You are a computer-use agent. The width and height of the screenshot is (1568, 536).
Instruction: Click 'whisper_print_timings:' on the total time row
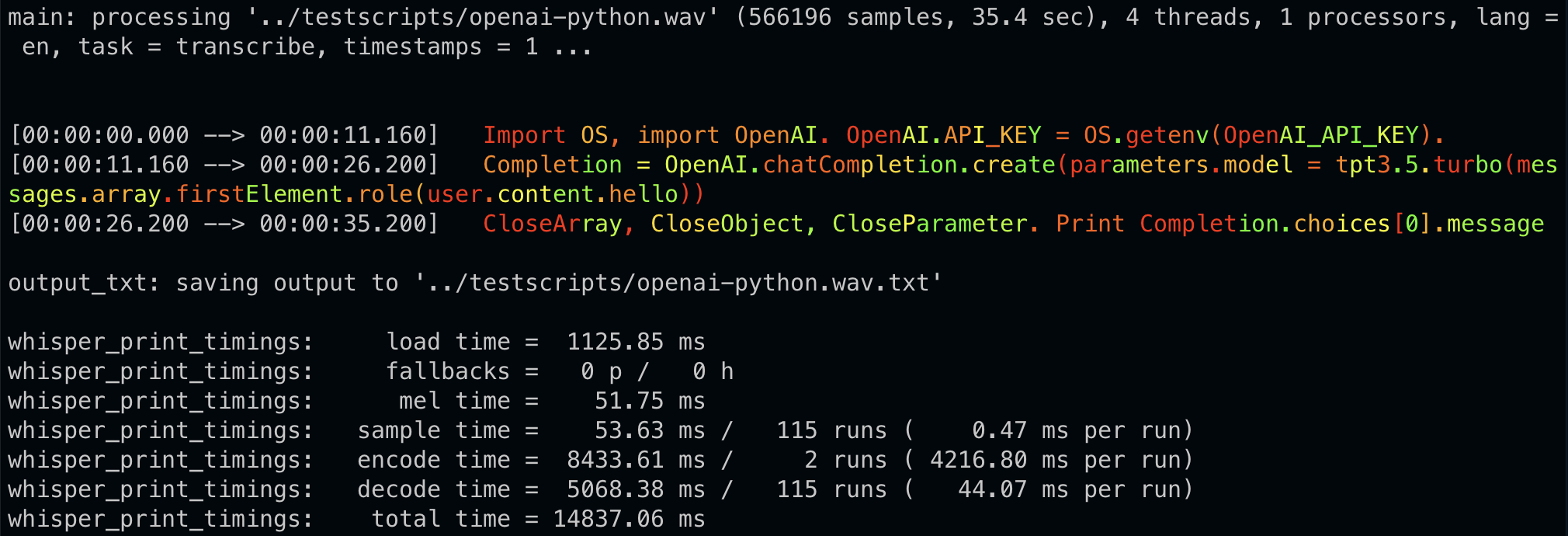tap(161, 519)
